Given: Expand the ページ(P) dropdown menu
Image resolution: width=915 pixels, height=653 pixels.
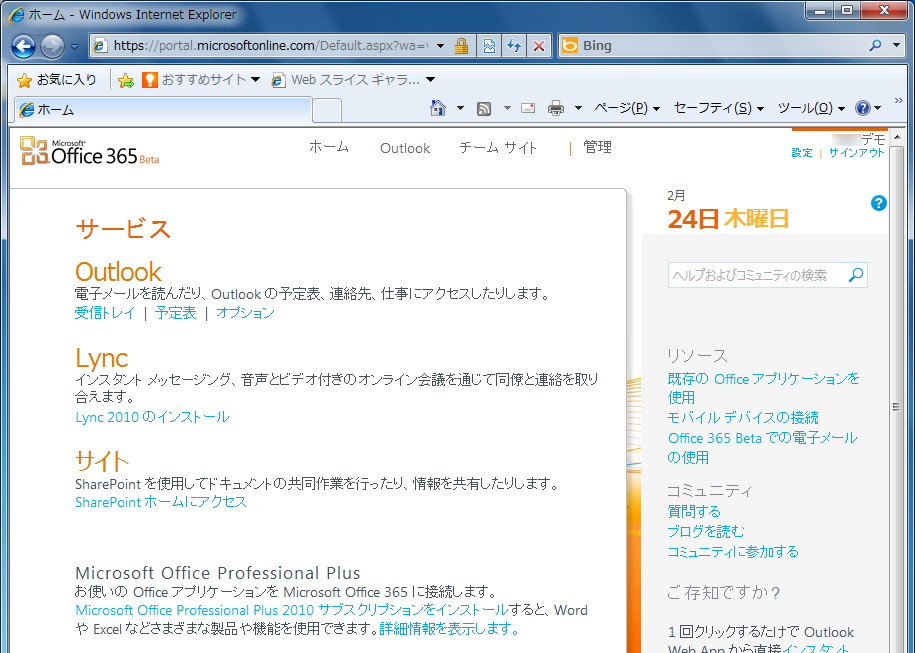Looking at the screenshot, I should tap(626, 108).
